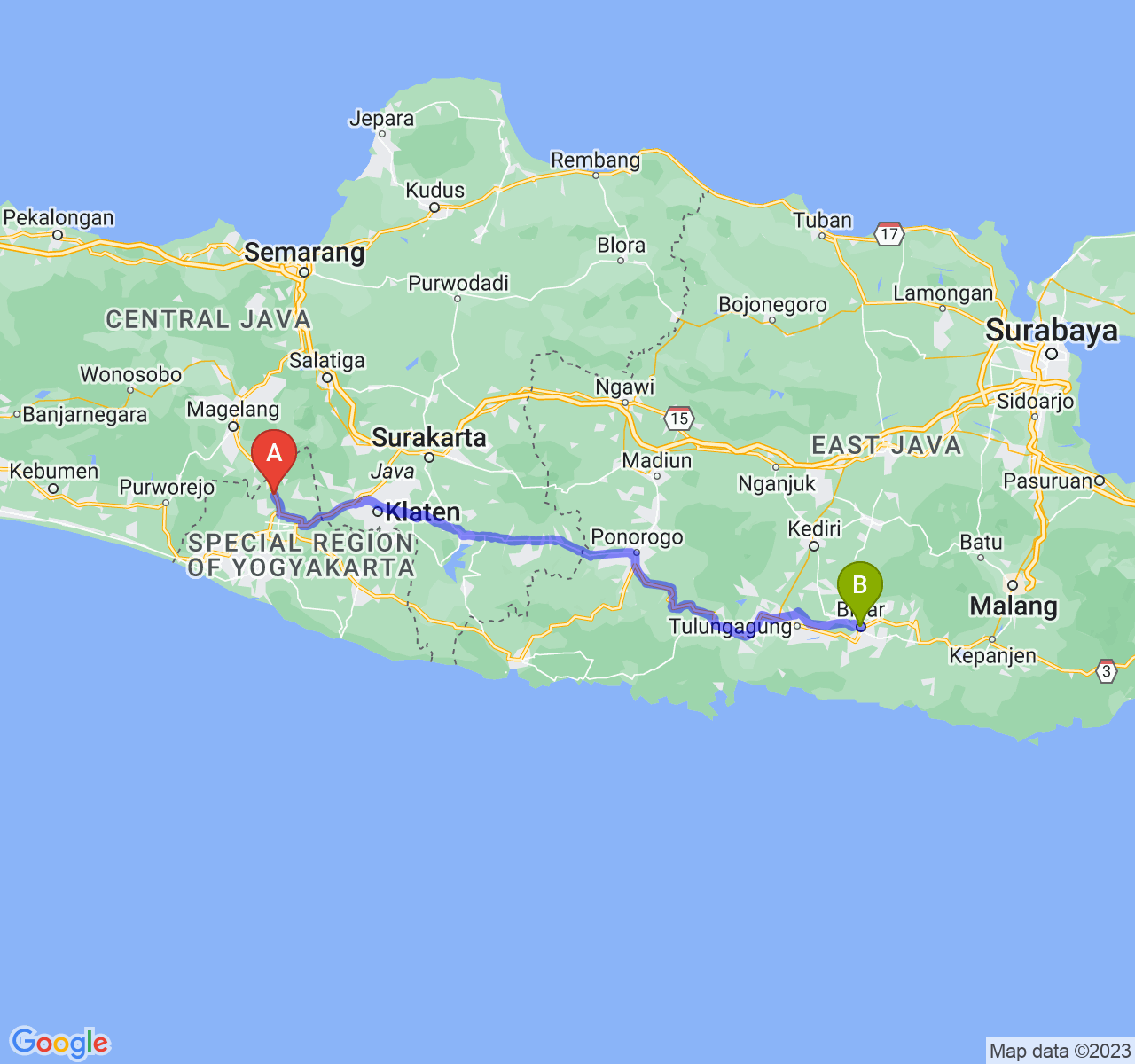
Task: Click the Wonosobo town label
Action: pyautogui.click(x=130, y=375)
